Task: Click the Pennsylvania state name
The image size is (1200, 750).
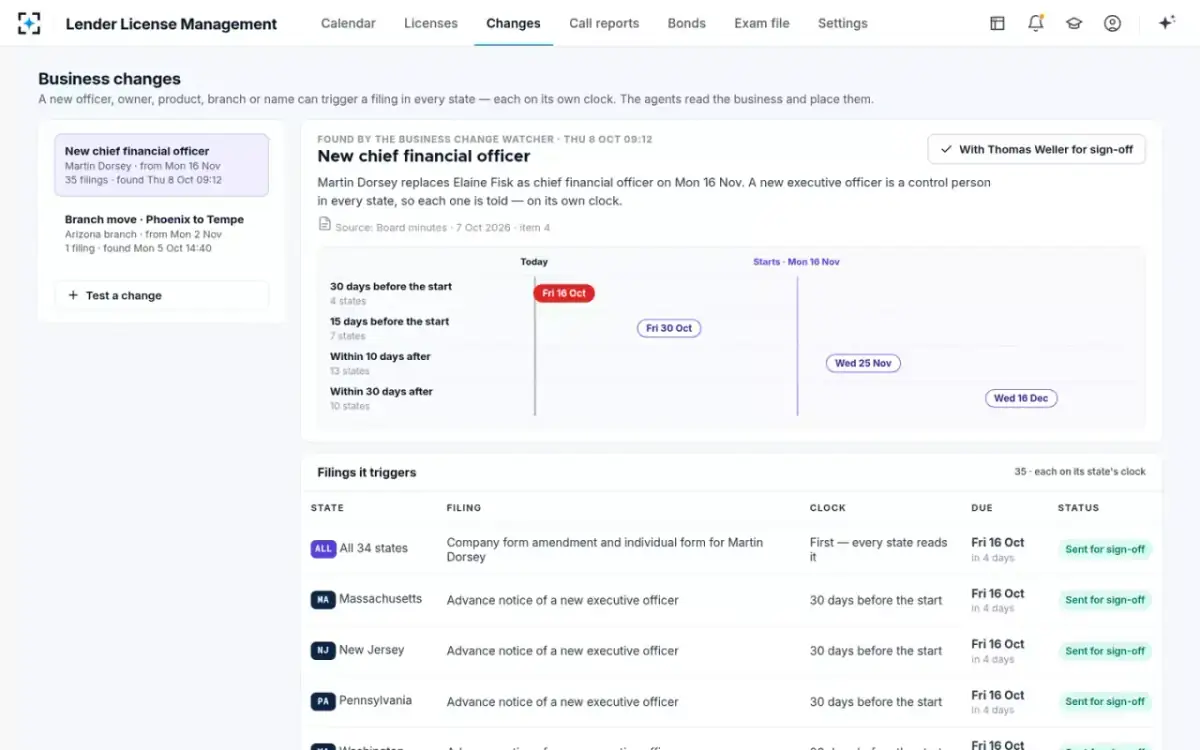Action: [x=376, y=701]
